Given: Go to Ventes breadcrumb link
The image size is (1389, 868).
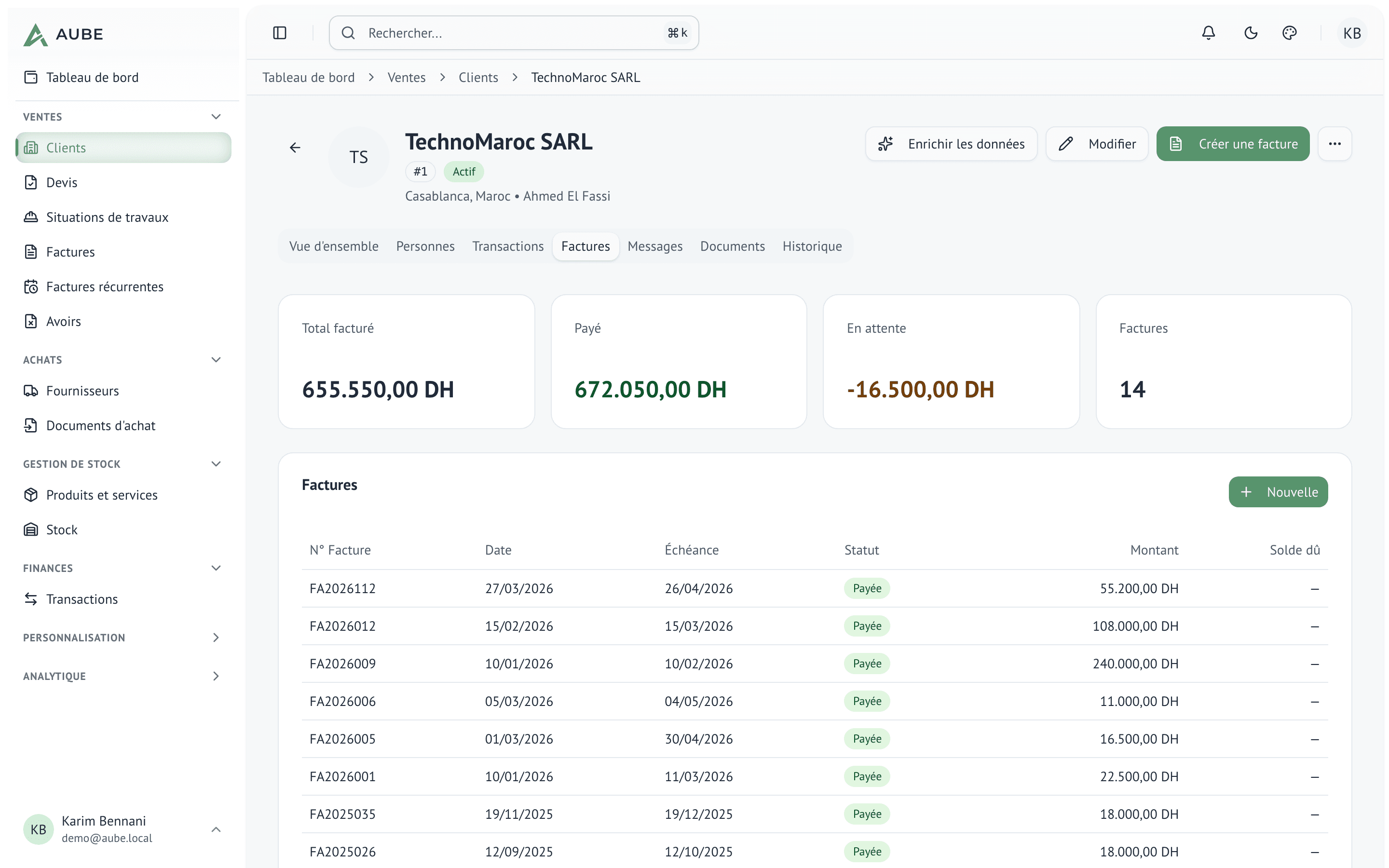Looking at the screenshot, I should coord(407,78).
